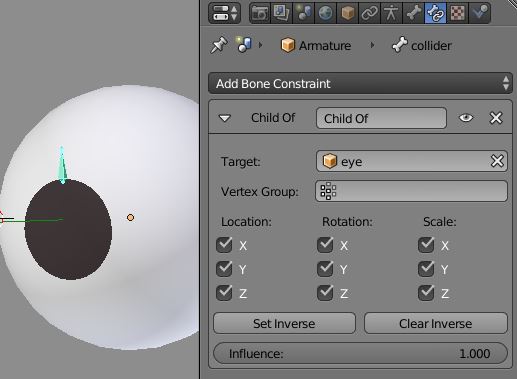Switch to Scene properties tab

tap(303, 13)
